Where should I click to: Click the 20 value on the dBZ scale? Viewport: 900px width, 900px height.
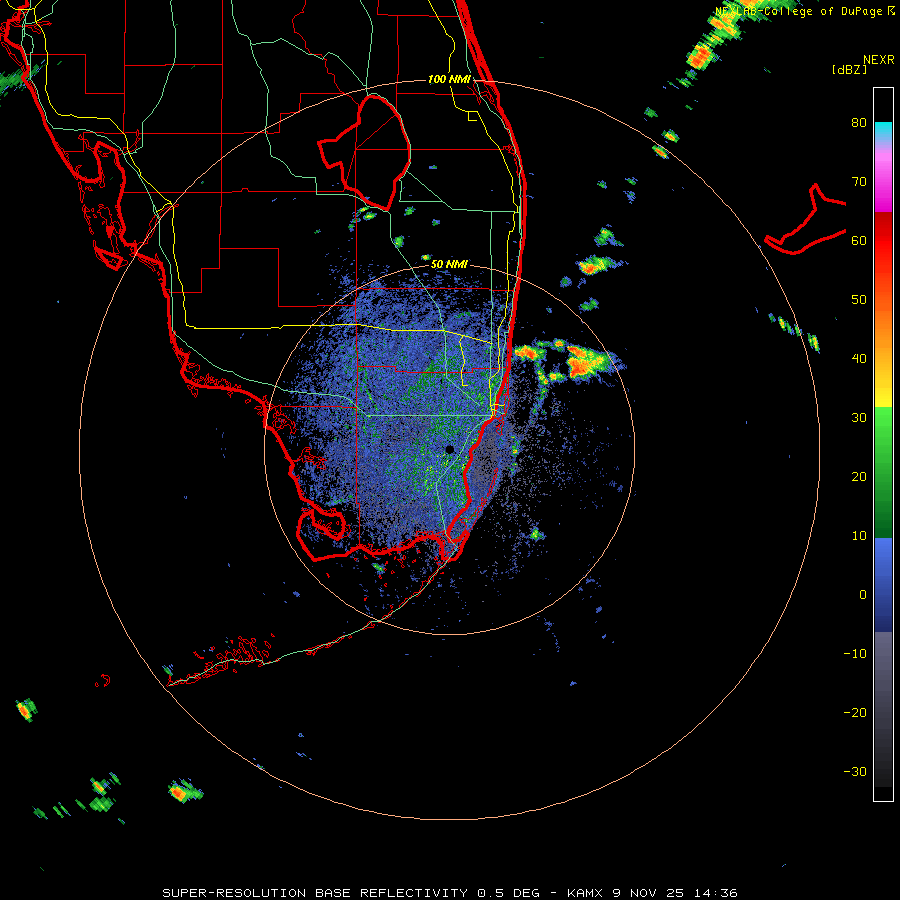pyautogui.click(x=859, y=477)
